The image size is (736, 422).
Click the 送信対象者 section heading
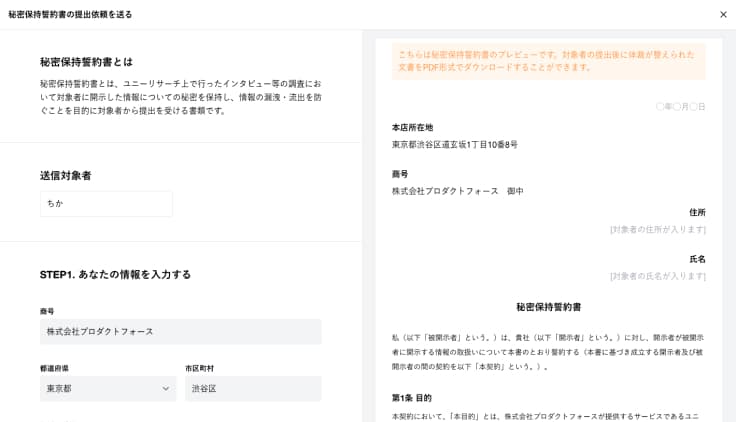66,176
